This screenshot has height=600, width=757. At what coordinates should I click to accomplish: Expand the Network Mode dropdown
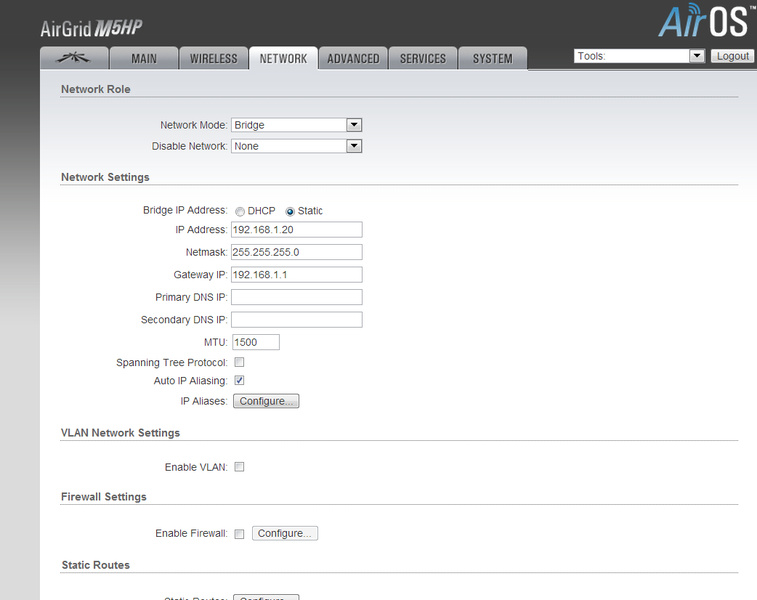point(296,125)
